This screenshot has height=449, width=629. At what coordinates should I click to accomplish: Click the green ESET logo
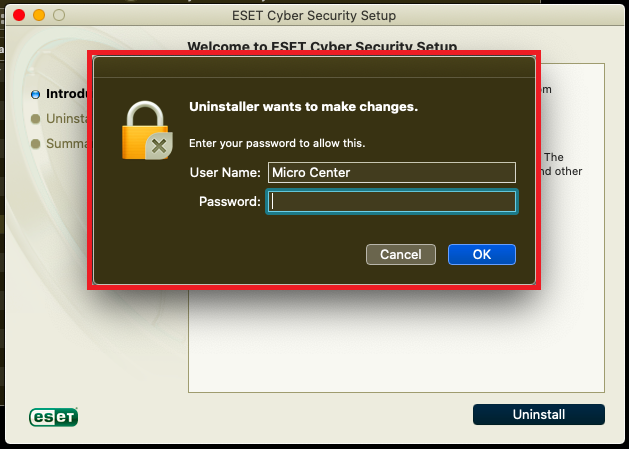[x=53, y=417]
